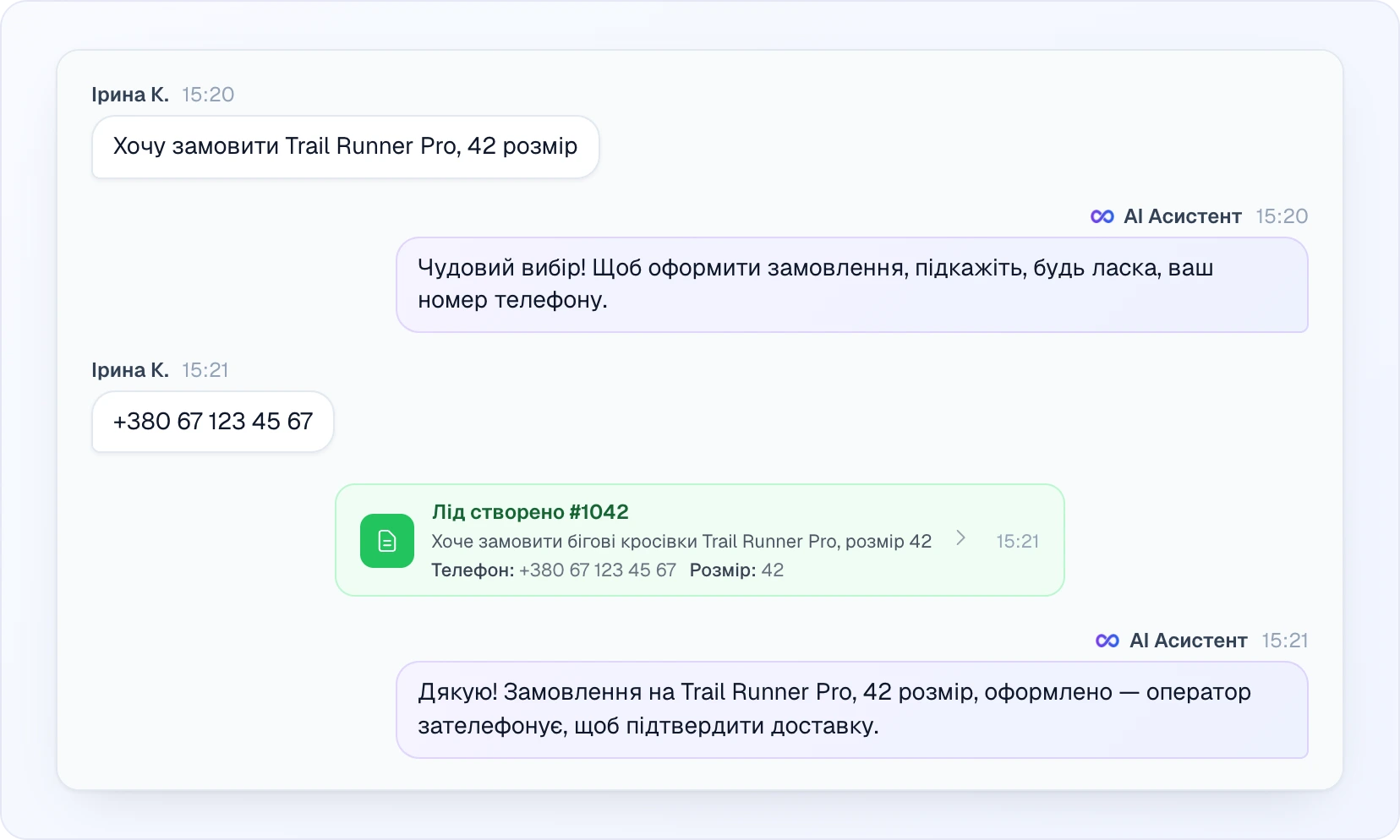Expand lead card via chevron arrow
The image size is (1400, 840).
960,537
